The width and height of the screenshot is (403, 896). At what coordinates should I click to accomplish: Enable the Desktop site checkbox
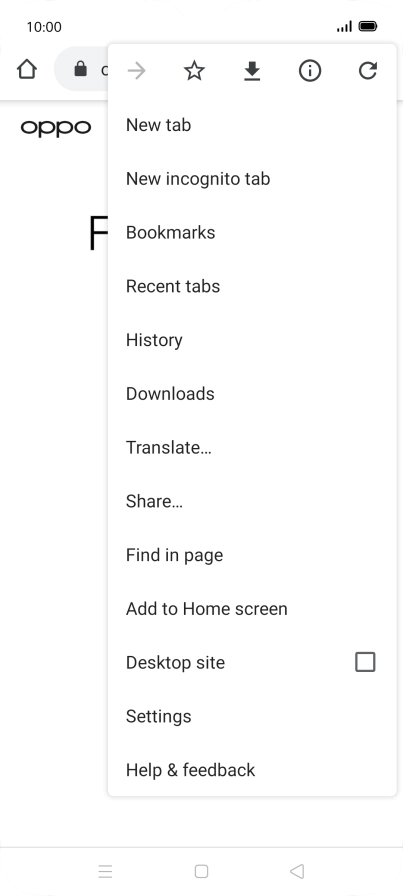(x=365, y=662)
